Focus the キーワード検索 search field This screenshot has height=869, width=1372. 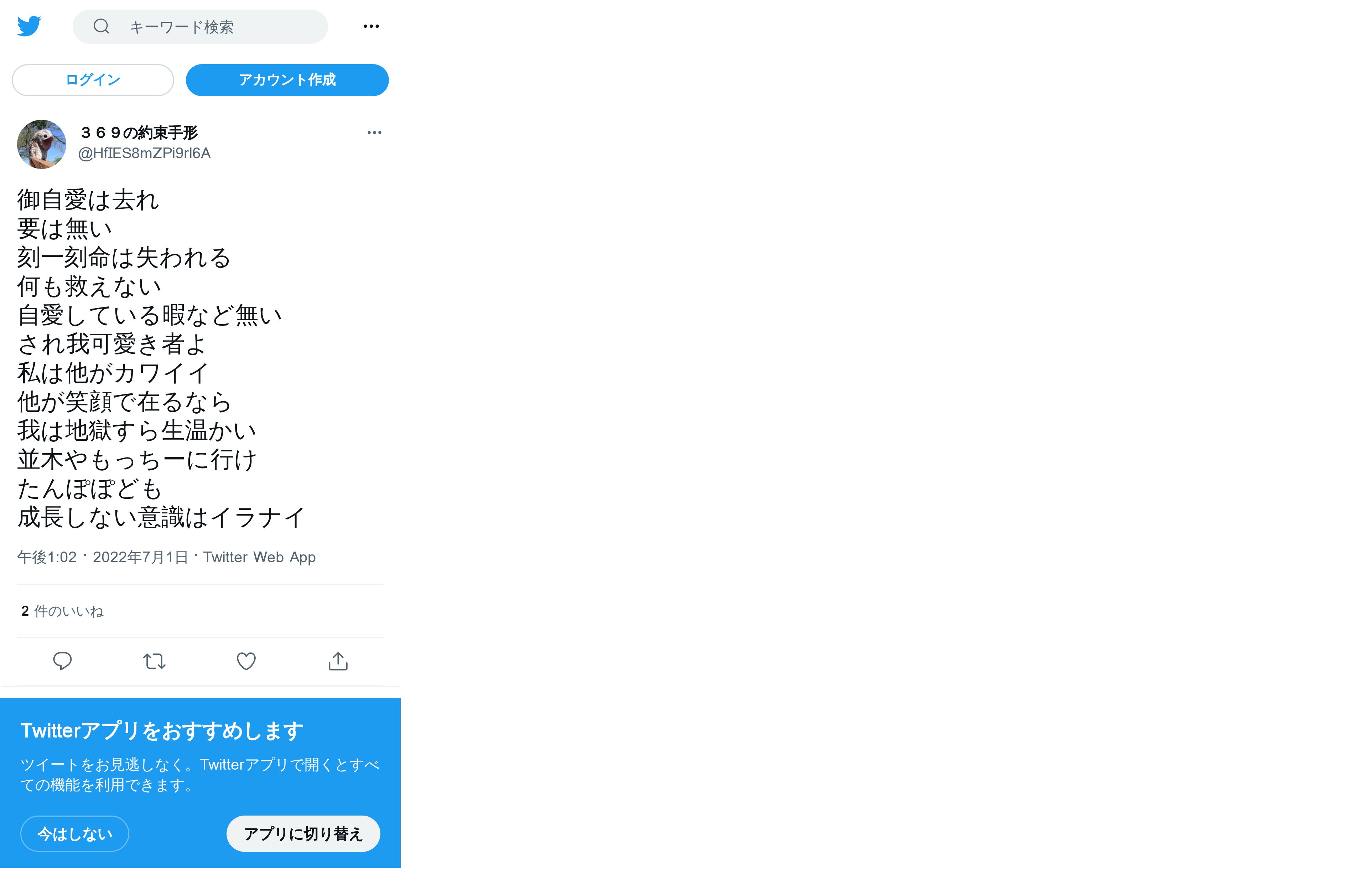pos(200,27)
